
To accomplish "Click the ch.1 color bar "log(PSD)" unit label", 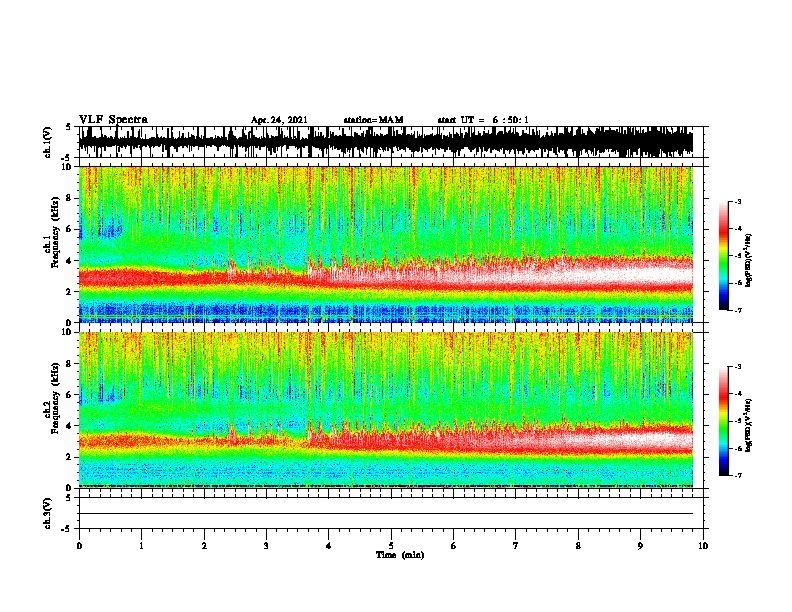I will click(x=748, y=261).
